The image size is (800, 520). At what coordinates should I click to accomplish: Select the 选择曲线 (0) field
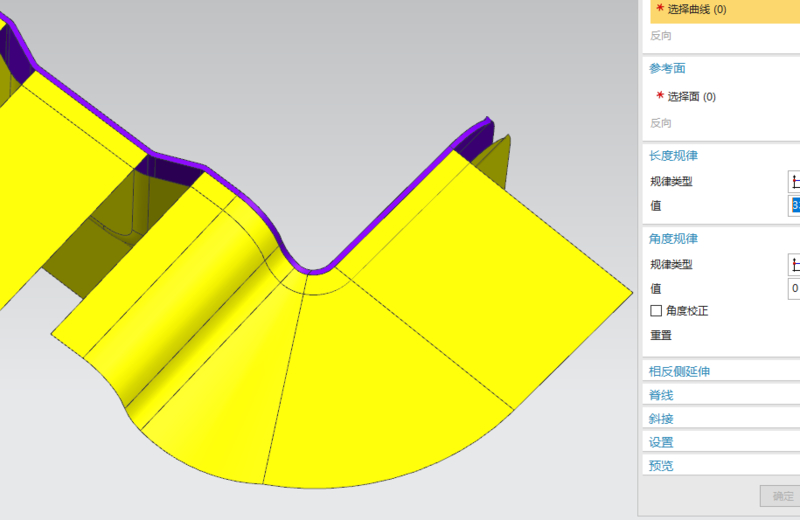click(x=725, y=10)
